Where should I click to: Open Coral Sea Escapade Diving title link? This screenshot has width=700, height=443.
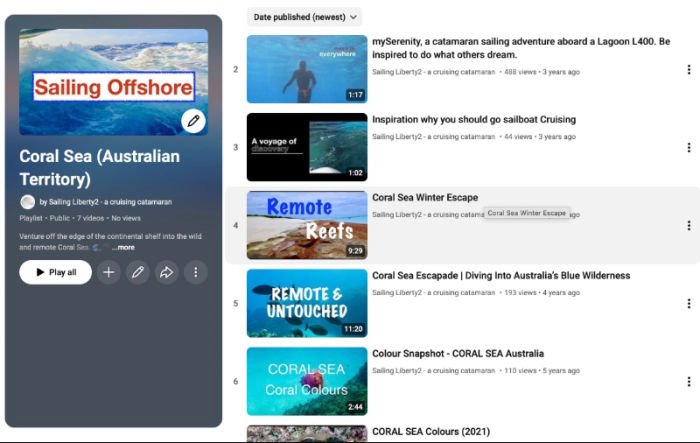click(x=501, y=276)
